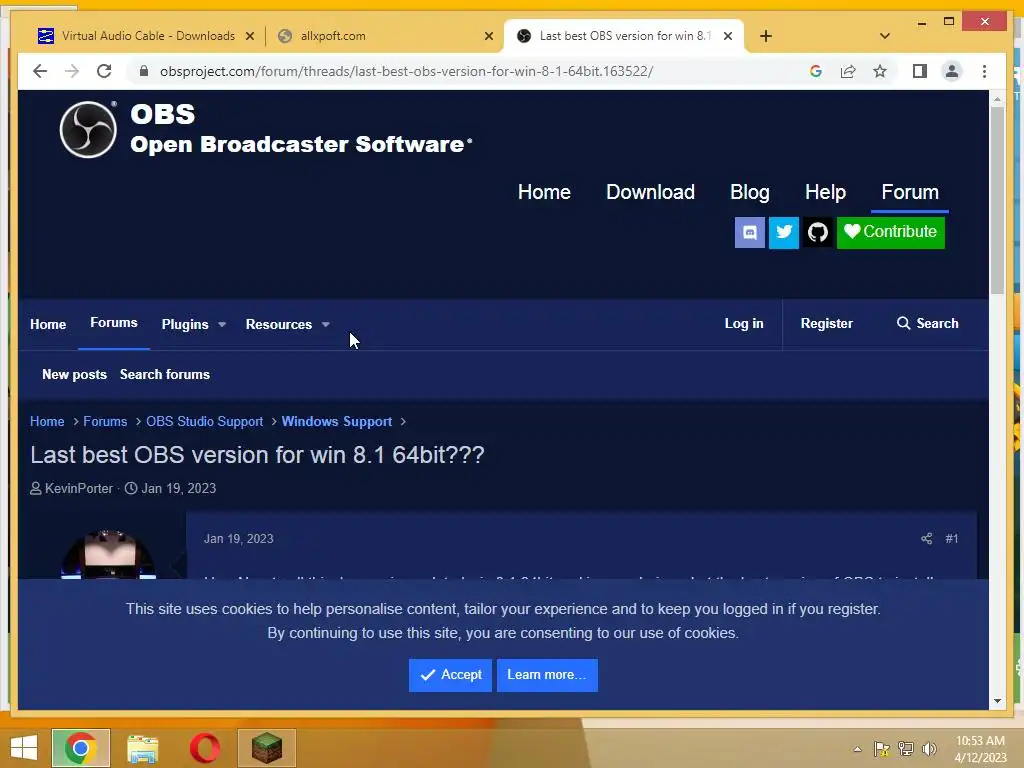Click the poster's avatar thumbnail
Screen dimensions: 1024x768
pos(108,554)
